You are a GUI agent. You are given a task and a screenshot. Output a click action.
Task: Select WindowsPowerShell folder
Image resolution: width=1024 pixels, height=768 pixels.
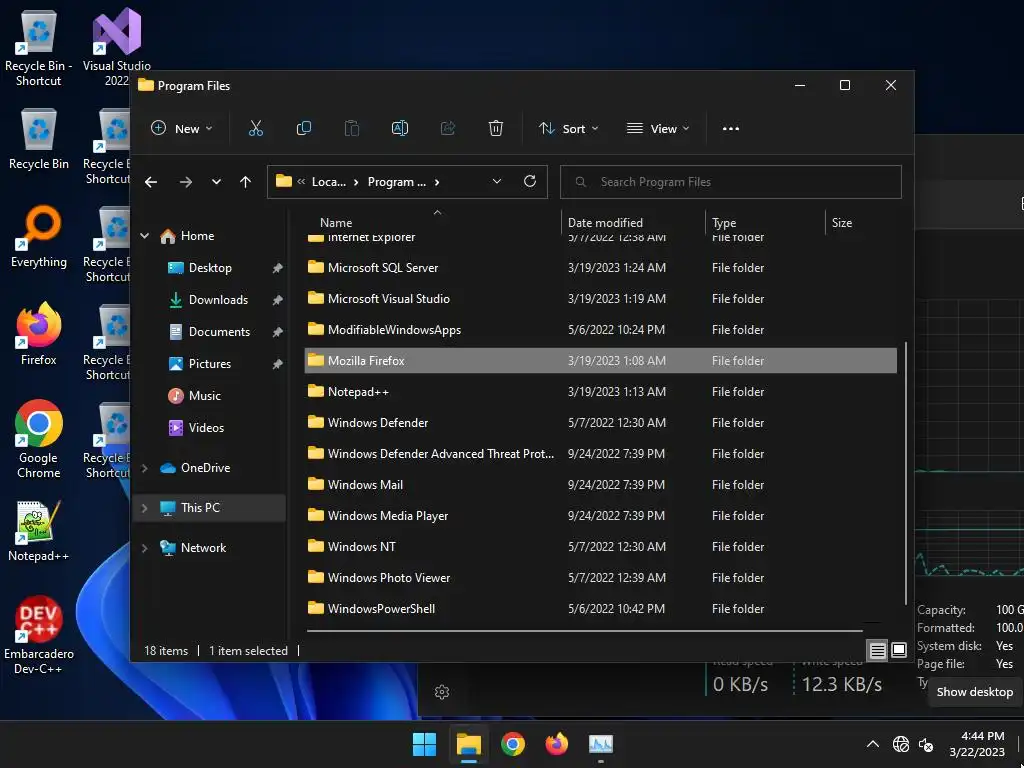coord(600,609)
